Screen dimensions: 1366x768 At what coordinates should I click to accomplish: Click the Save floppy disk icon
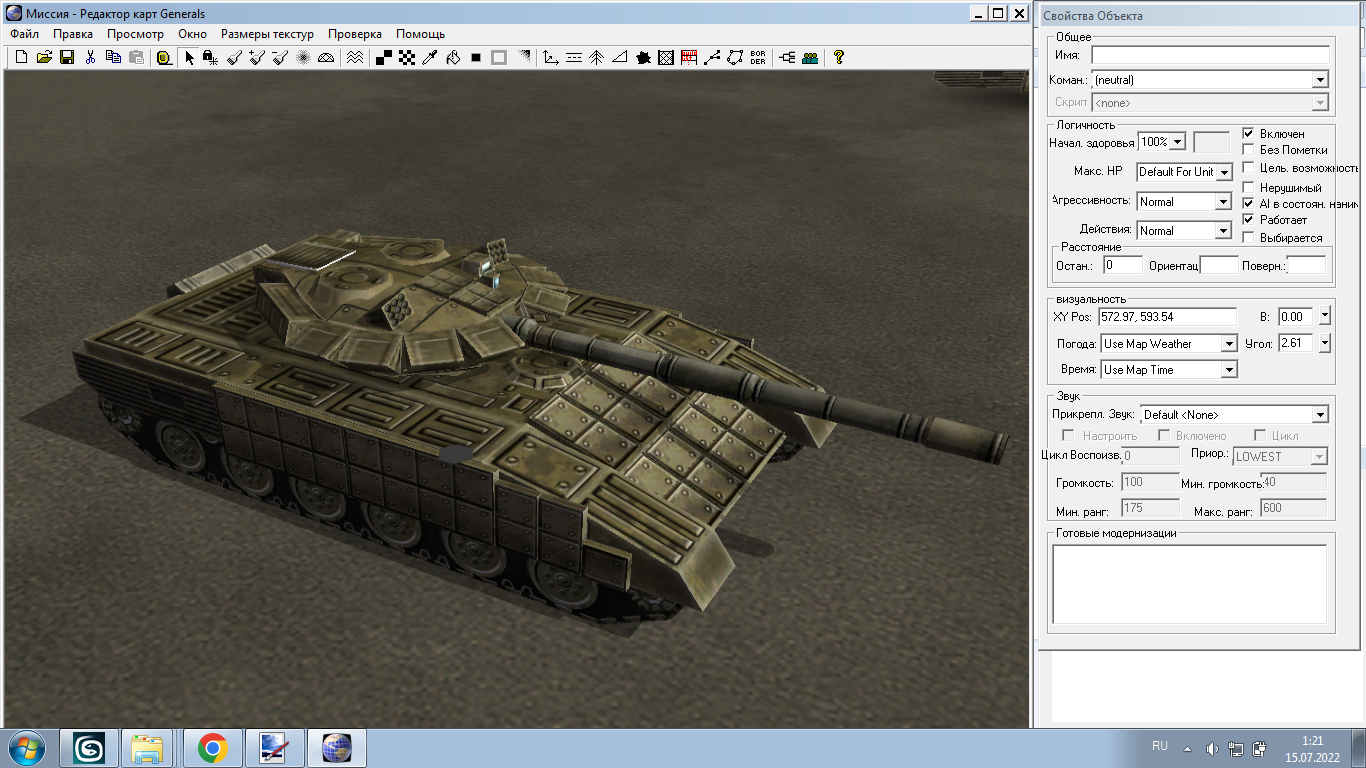tap(67, 57)
